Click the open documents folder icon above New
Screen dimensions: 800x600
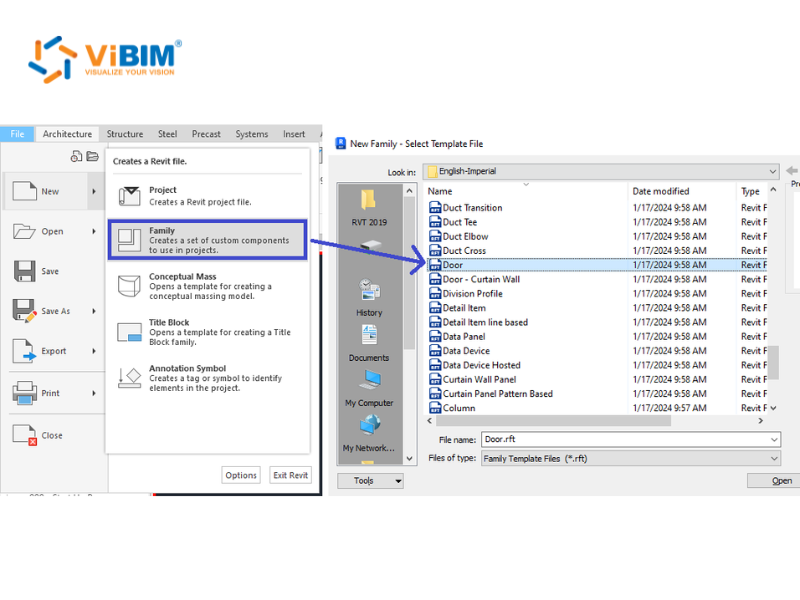(x=92, y=156)
